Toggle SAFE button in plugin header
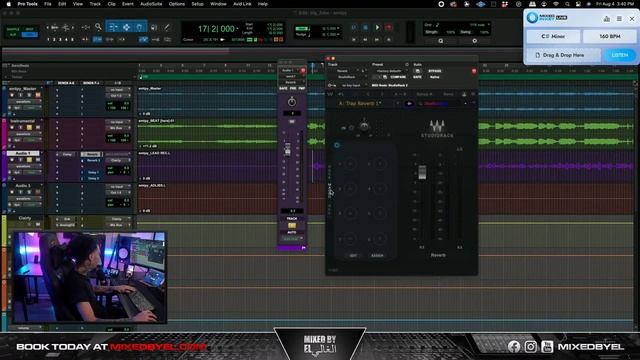640x360 pixels. coord(417,77)
